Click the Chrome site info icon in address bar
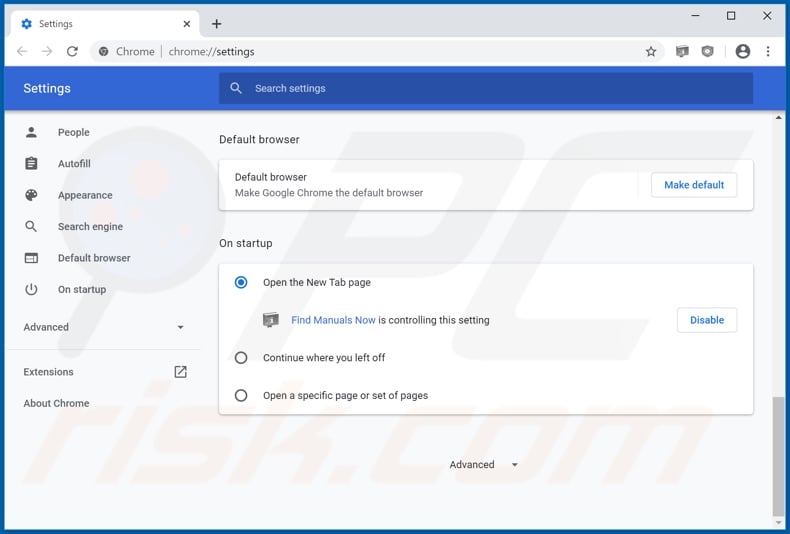The height and width of the screenshot is (534, 790). [x=103, y=51]
